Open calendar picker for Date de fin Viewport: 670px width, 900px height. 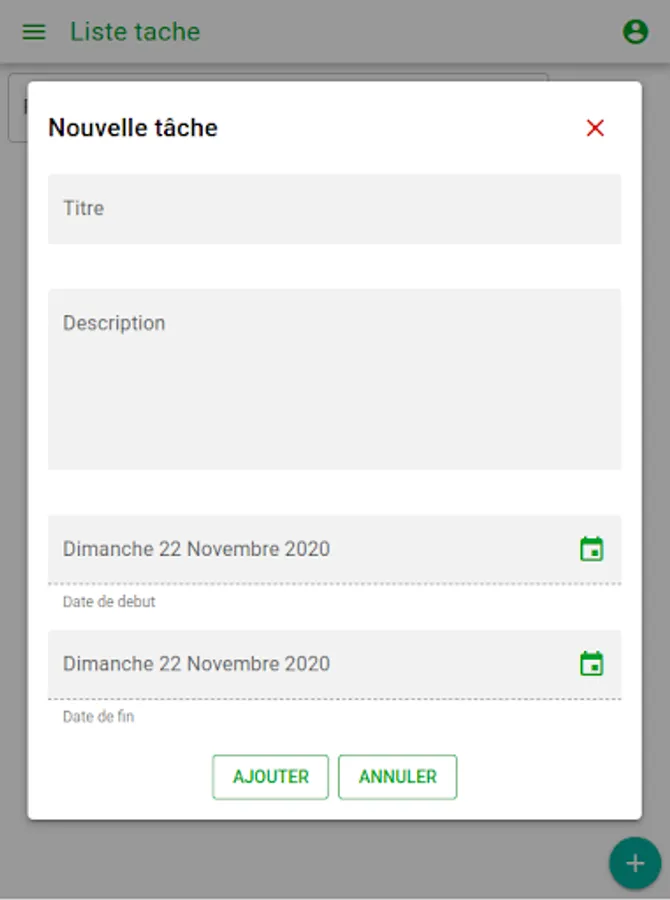pyautogui.click(x=592, y=664)
